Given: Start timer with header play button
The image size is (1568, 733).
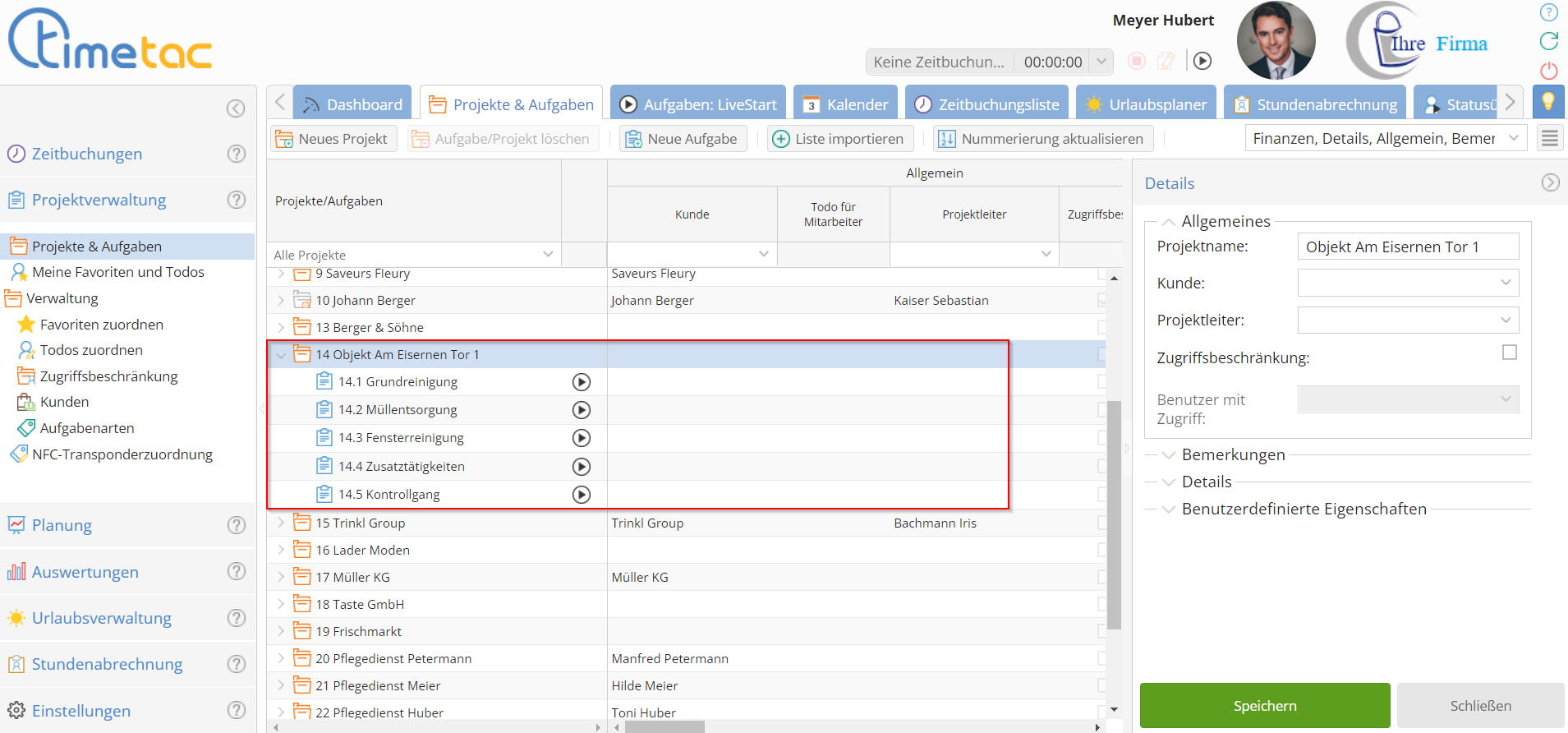Looking at the screenshot, I should (1202, 61).
